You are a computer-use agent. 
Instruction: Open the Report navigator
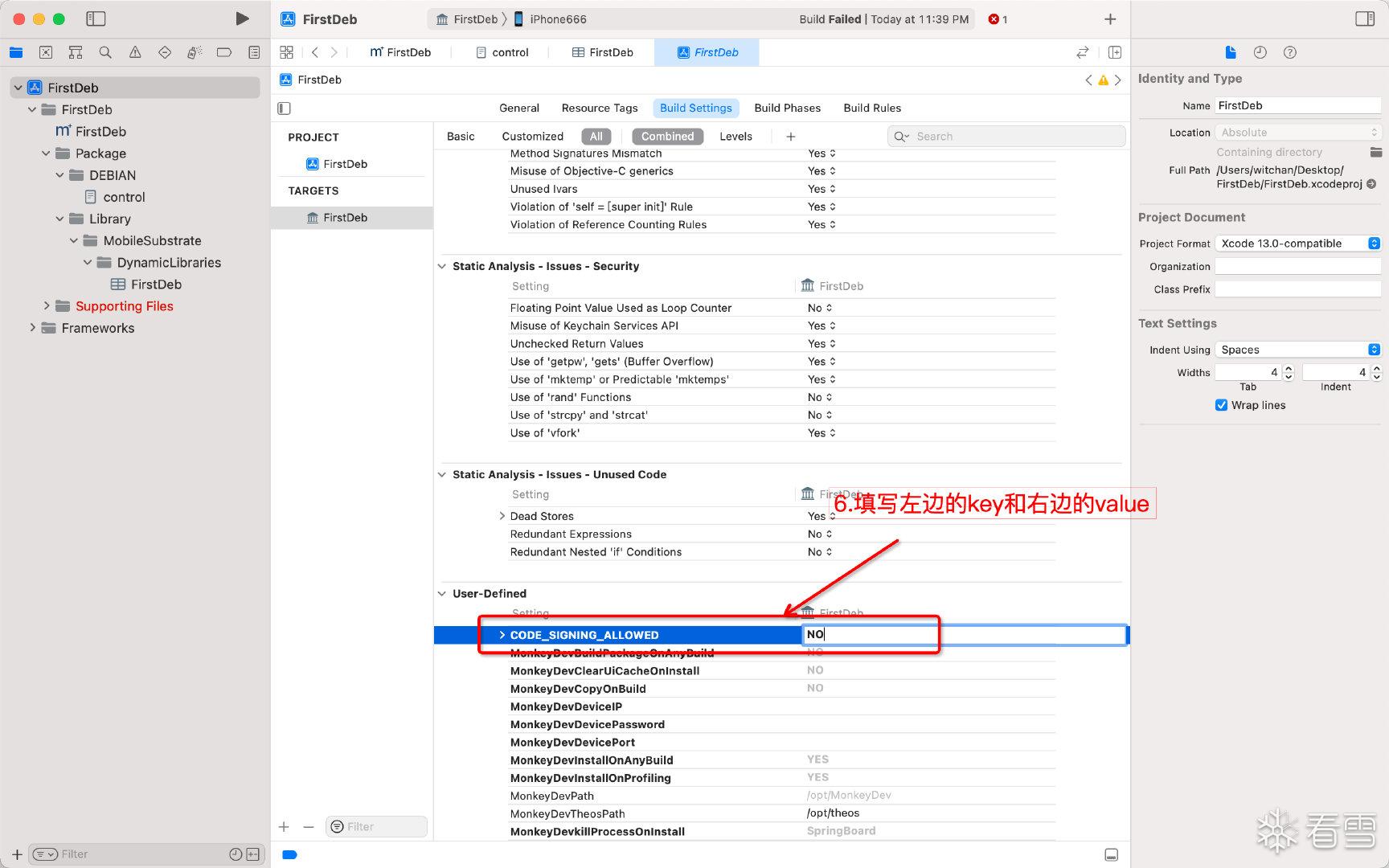254,52
